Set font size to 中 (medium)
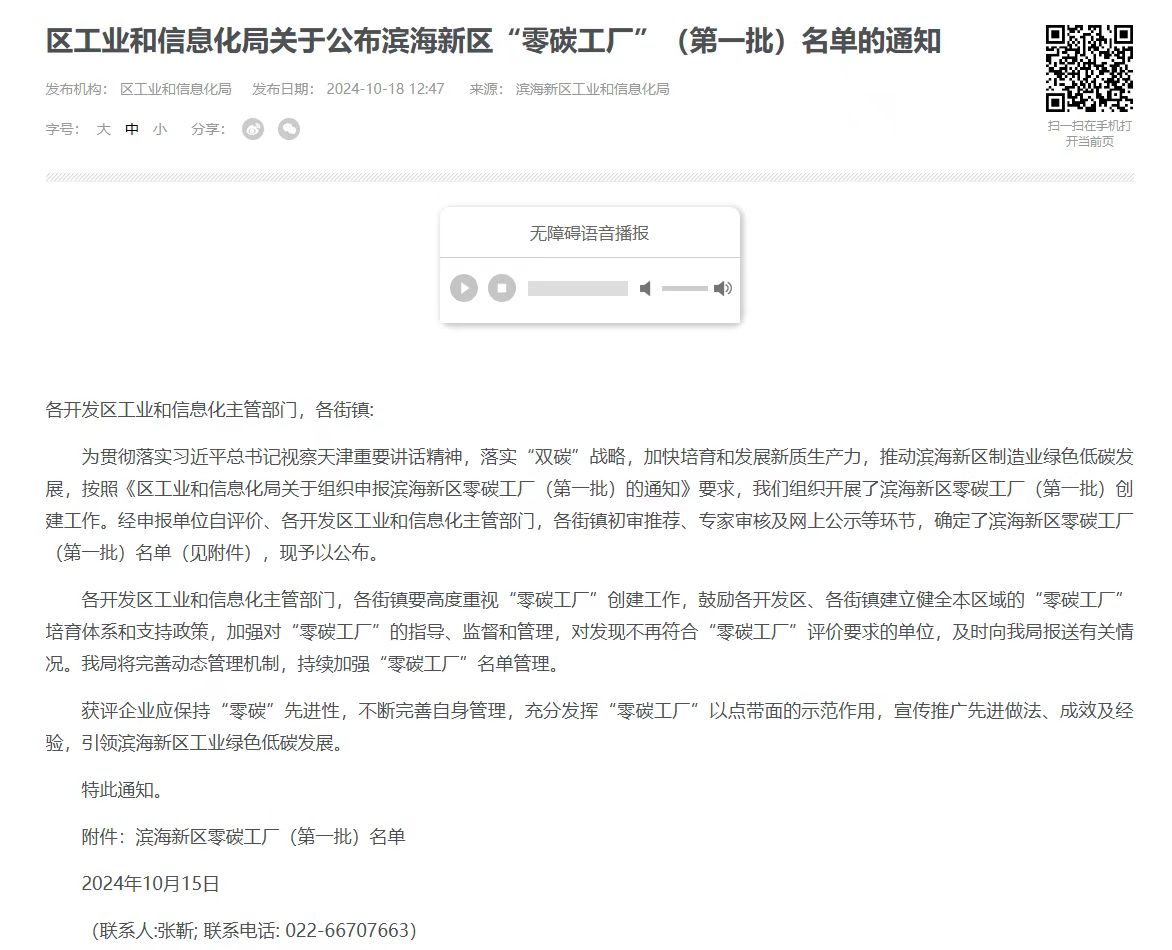The height and width of the screenshot is (950, 1172). point(132,129)
